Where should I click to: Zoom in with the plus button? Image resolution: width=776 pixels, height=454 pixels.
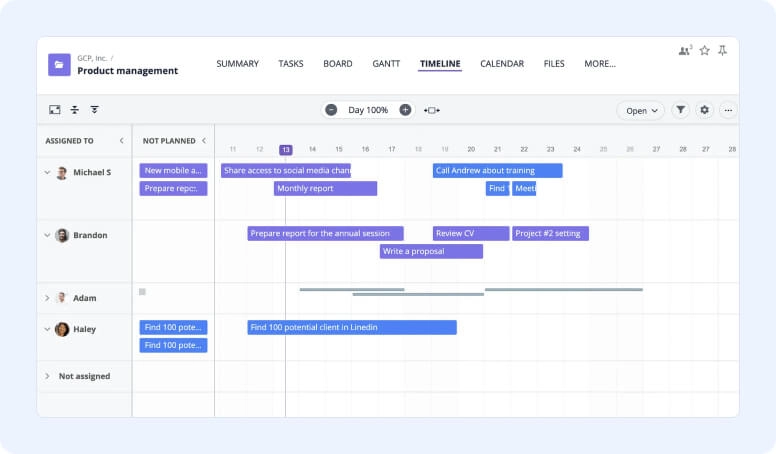[405, 110]
